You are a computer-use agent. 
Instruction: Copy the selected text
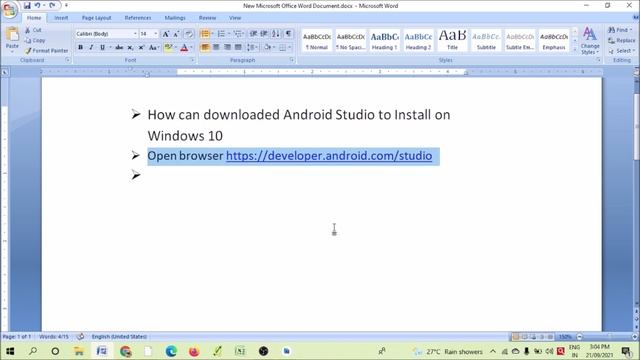(x=35, y=40)
